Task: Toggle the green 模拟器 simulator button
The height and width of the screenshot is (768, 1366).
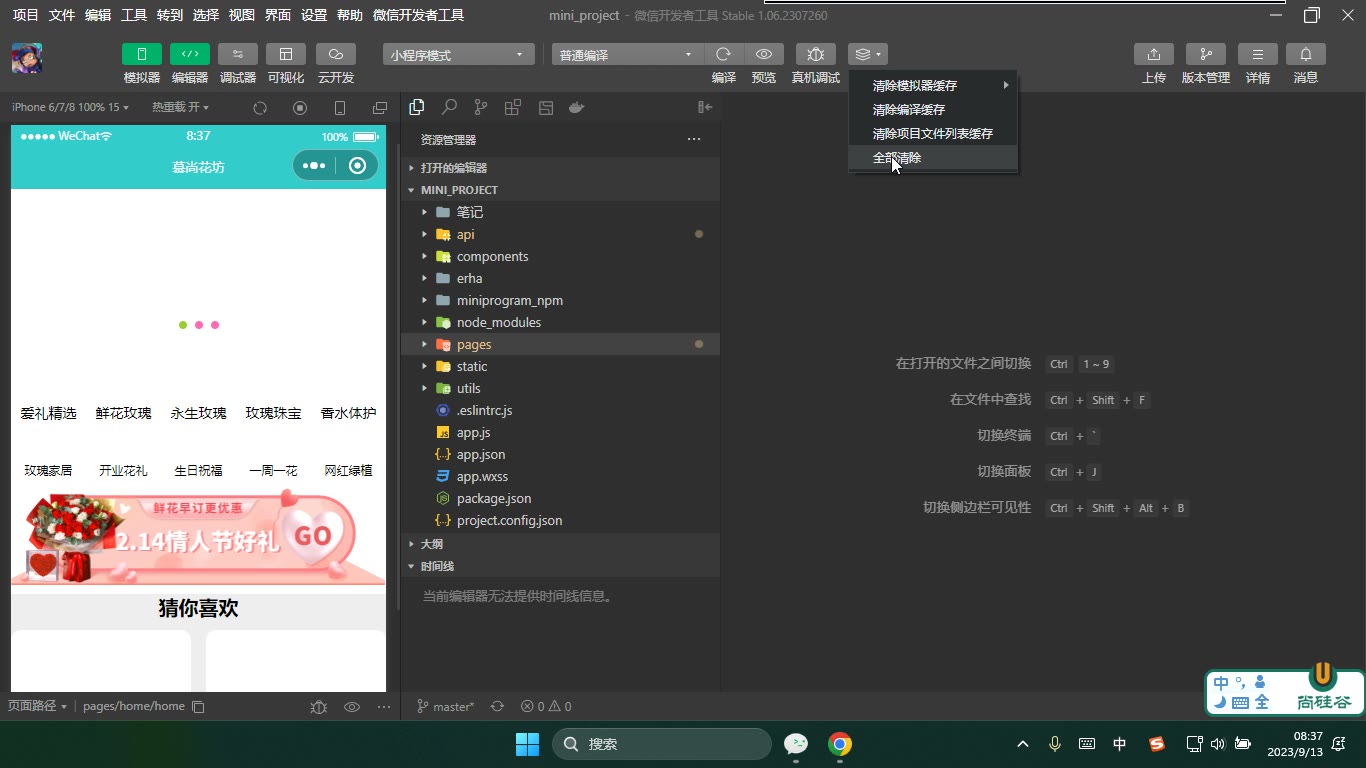Action: pos(141,54)
